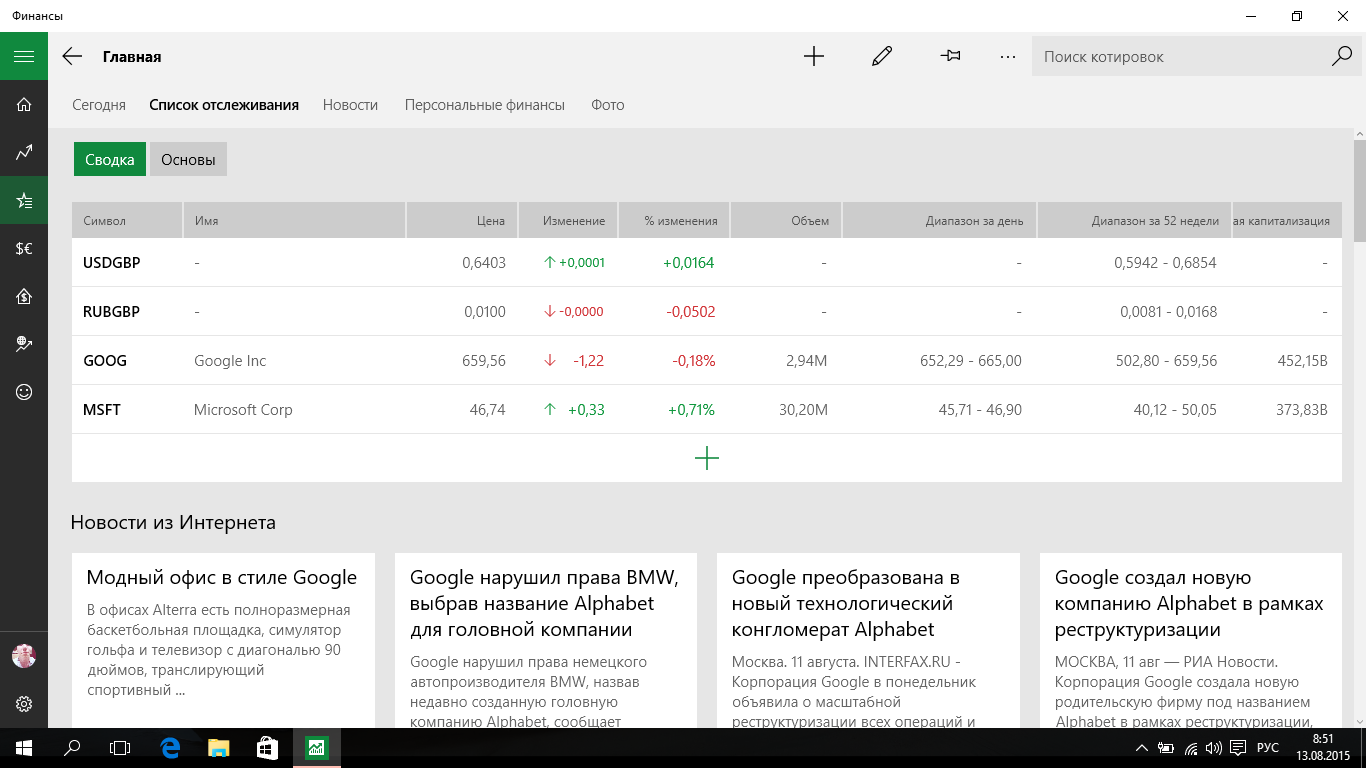Viewport: 1366px width, 768px height.
Task: Click the Новости из Интернета heading
Action: coord(173,523)
